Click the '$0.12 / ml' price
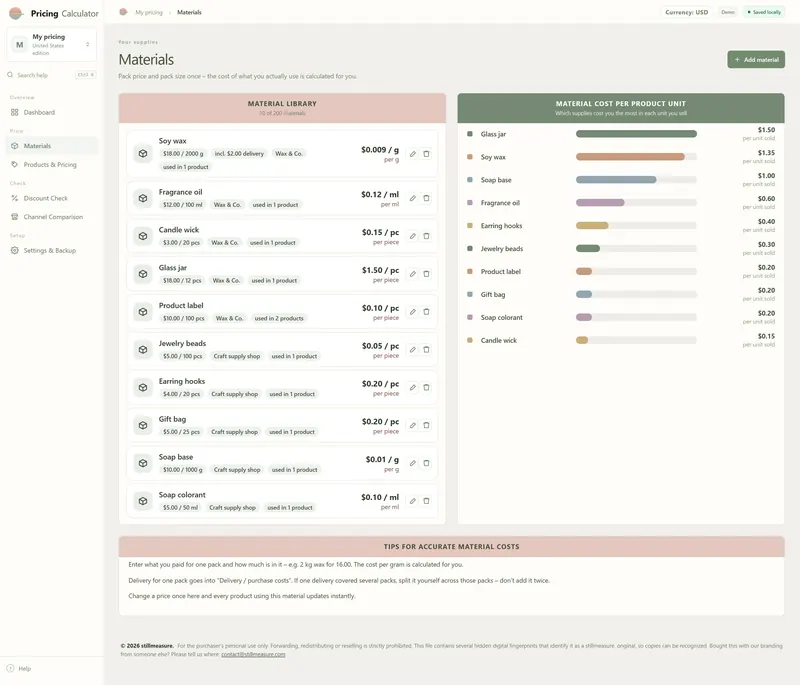The height and width of the screenshot is (685, 800). (380, 194)
